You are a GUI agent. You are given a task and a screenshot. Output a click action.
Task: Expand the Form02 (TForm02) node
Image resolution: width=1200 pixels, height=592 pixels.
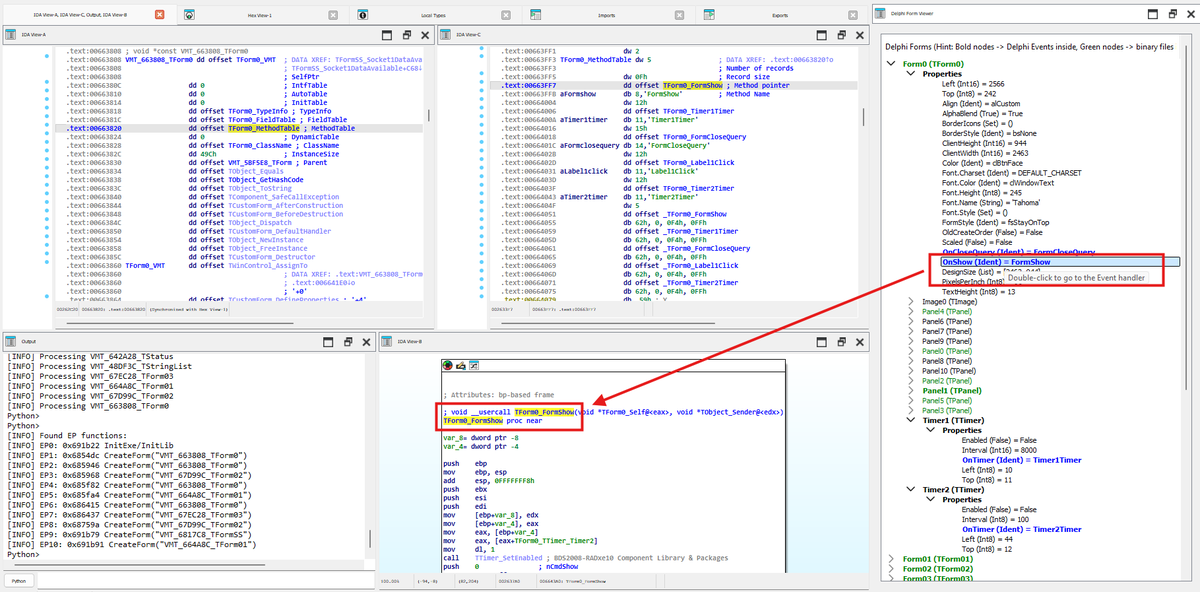pyautogui.click(x=891, y=568)
